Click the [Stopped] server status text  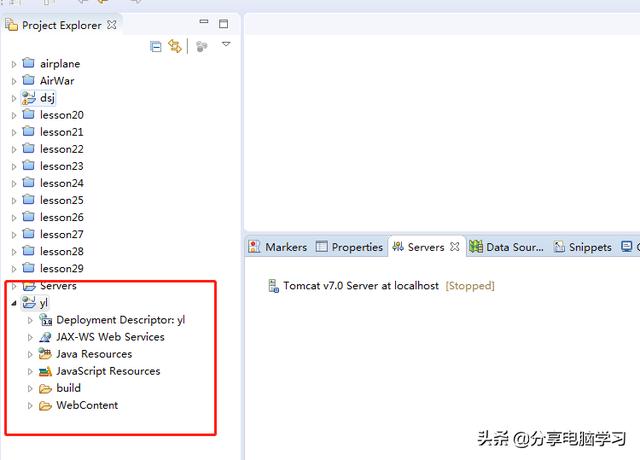470,286
